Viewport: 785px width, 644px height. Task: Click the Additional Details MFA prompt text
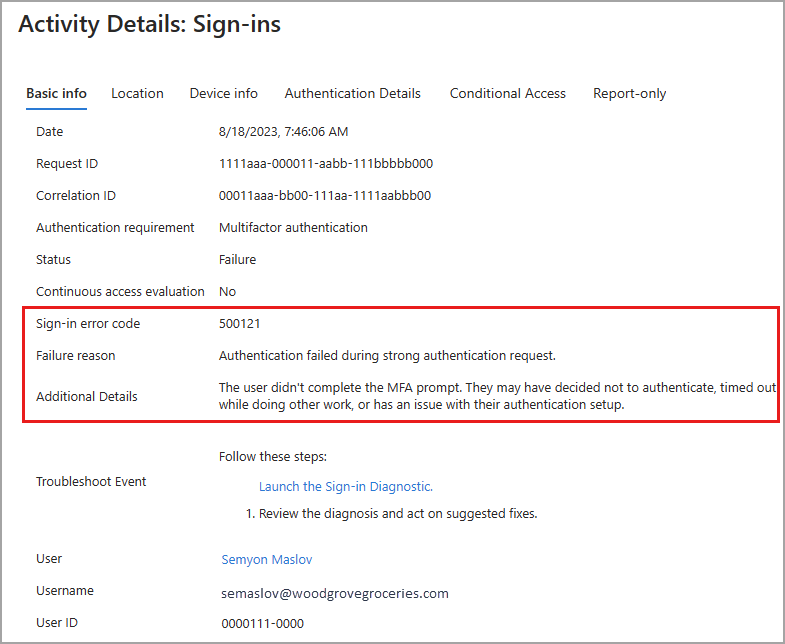coord(498,396)
